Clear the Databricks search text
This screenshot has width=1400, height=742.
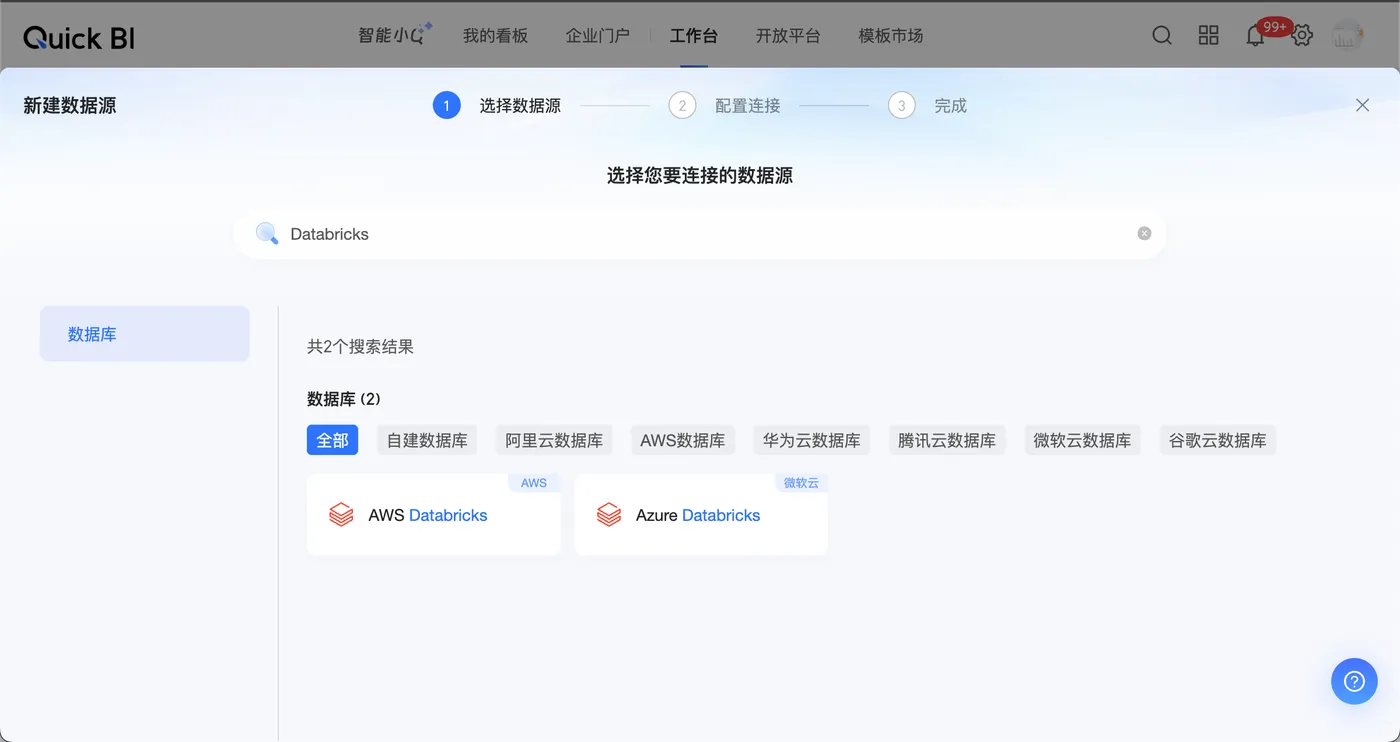pos(1144,233)
